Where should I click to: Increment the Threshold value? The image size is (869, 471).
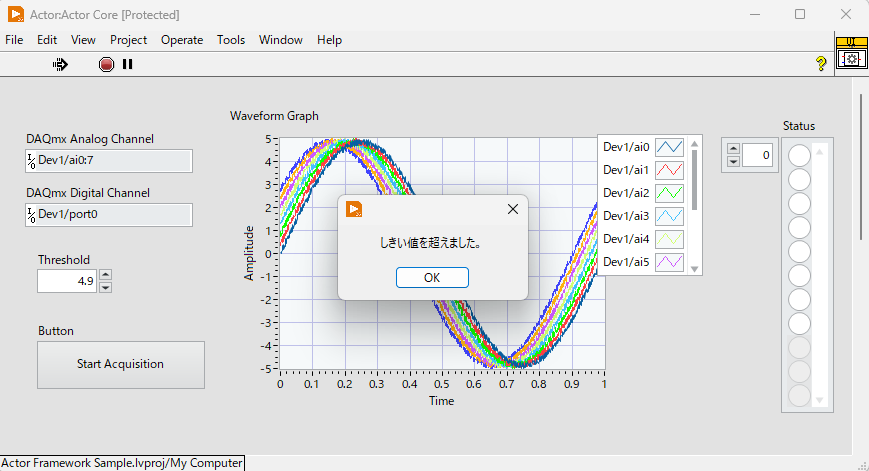(x=105, y=275)
